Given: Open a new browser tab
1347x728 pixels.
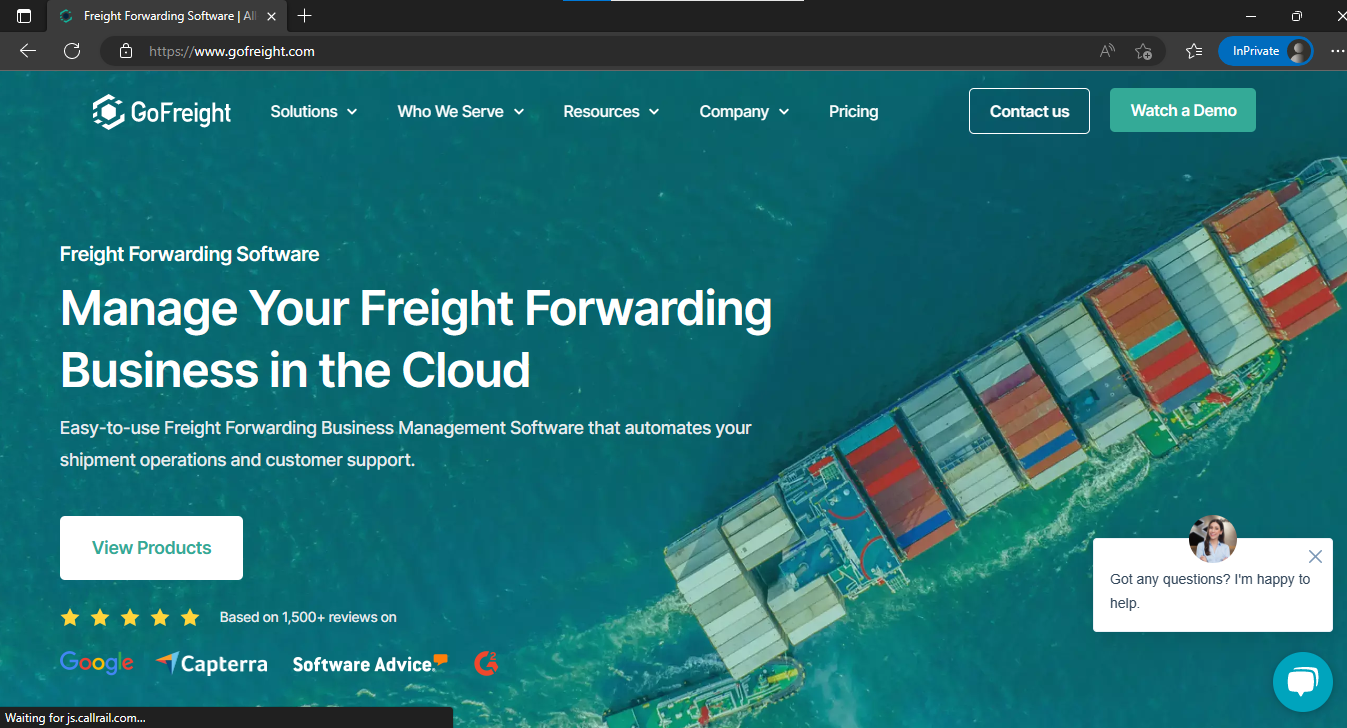Looking at the screenshot, I should [x=305, y=16].
